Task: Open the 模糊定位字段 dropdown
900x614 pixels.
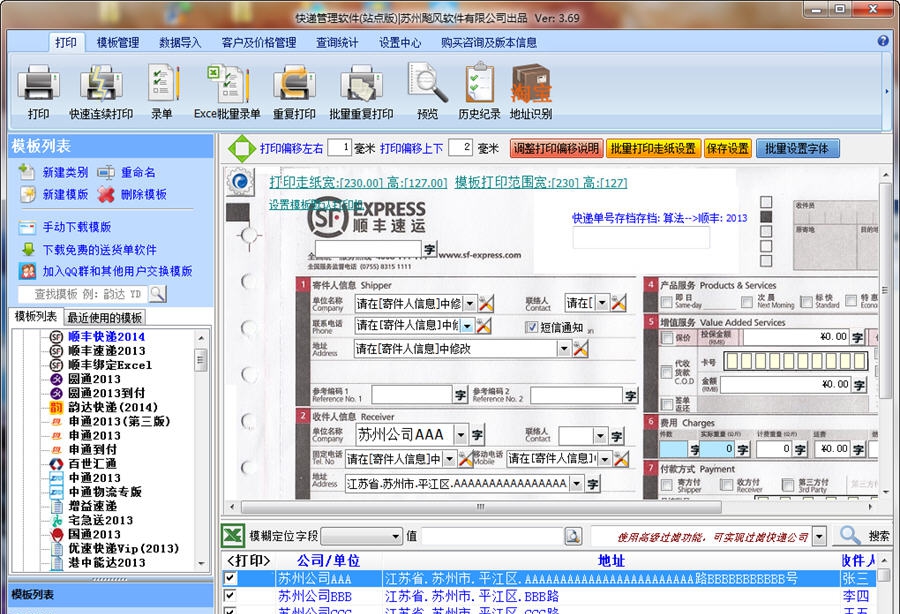Action: [x=395, y=537]
